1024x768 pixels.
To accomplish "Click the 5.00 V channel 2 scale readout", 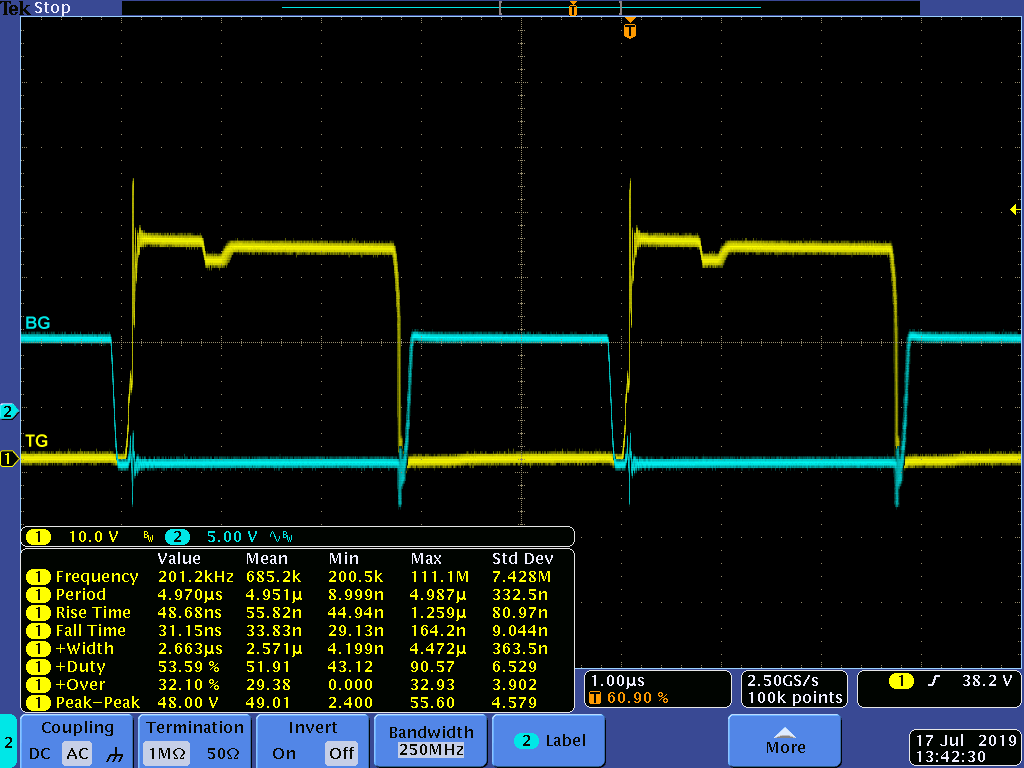I will click(x=232, y=537).
